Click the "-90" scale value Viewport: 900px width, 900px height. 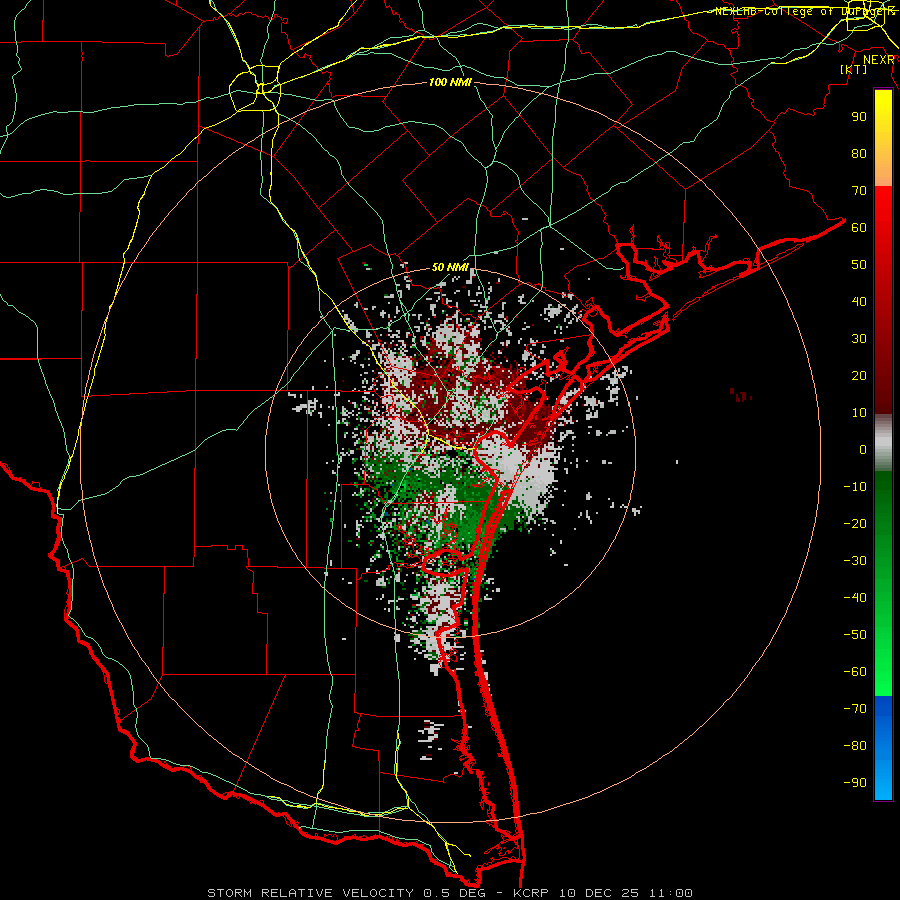[855, 783]
